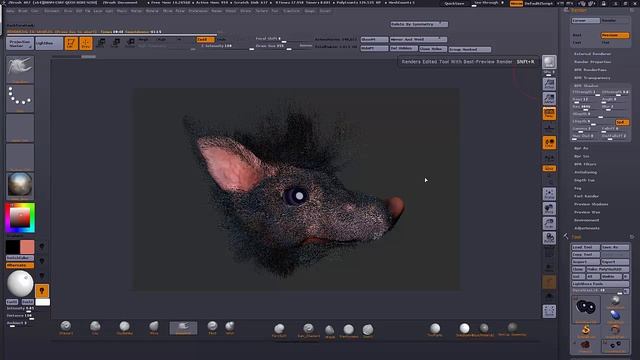
Task: Expand BPR Filters section
Action: point(585,164)
